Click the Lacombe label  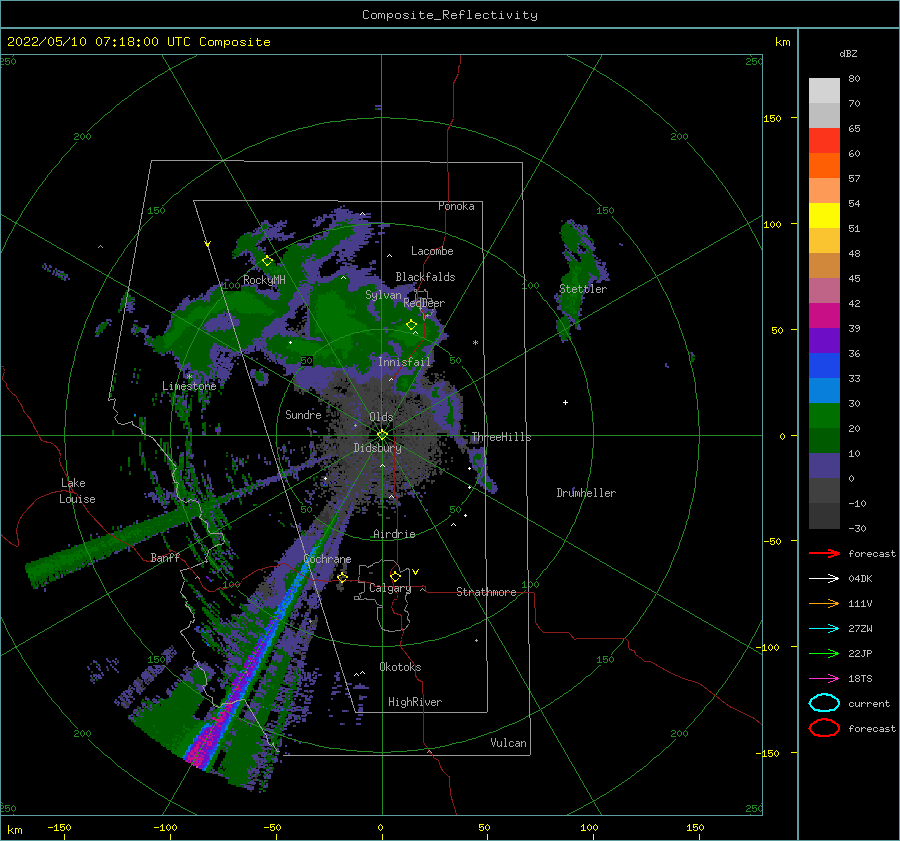tap(432, 251)
